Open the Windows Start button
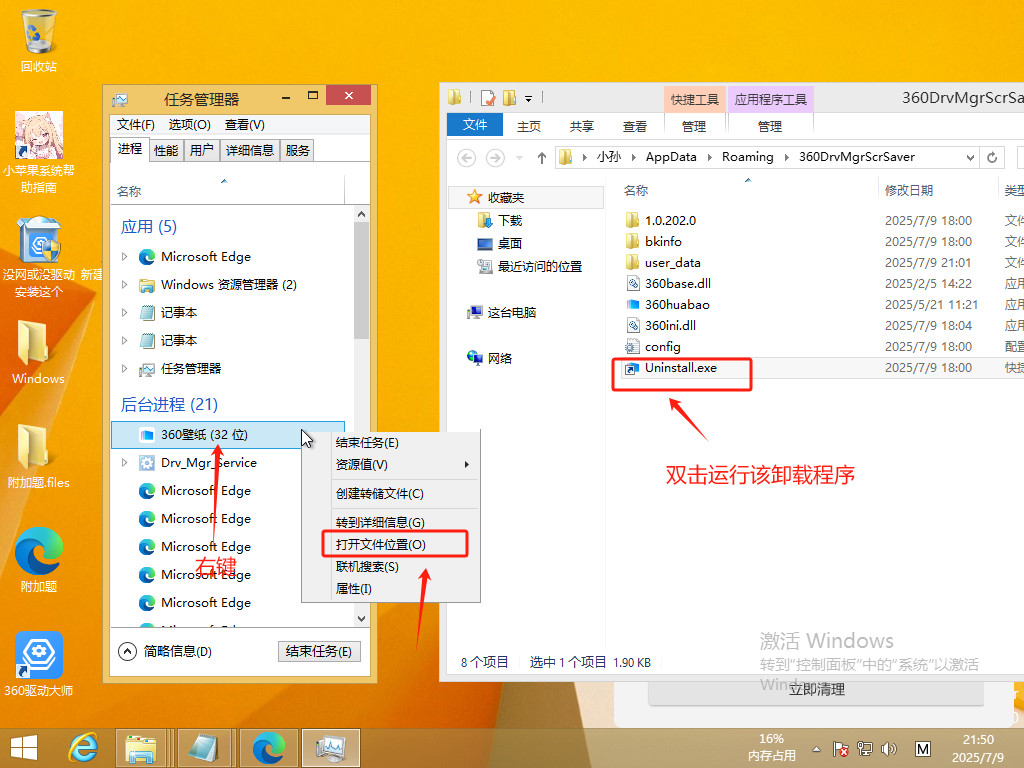Image resolution: width=1024 pixels, height=768 pixels. (x=24, y=748)
